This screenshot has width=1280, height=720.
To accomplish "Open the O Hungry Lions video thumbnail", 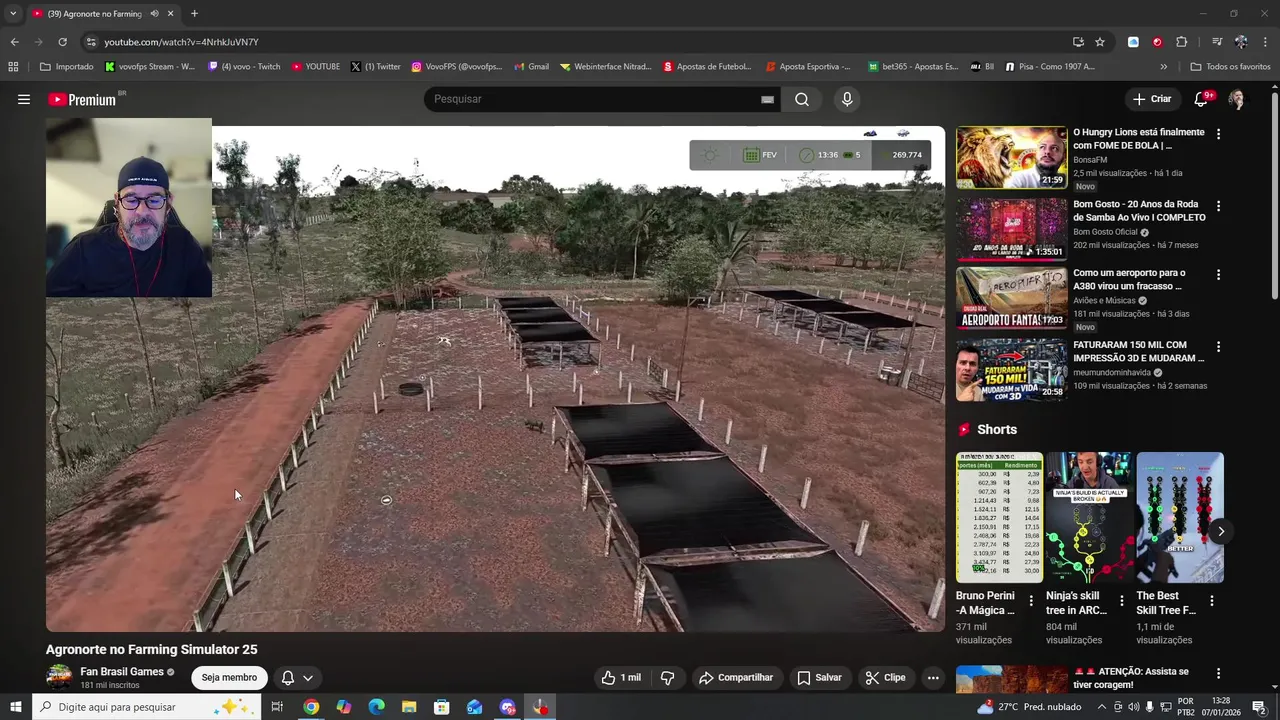I will (1011, 157).
